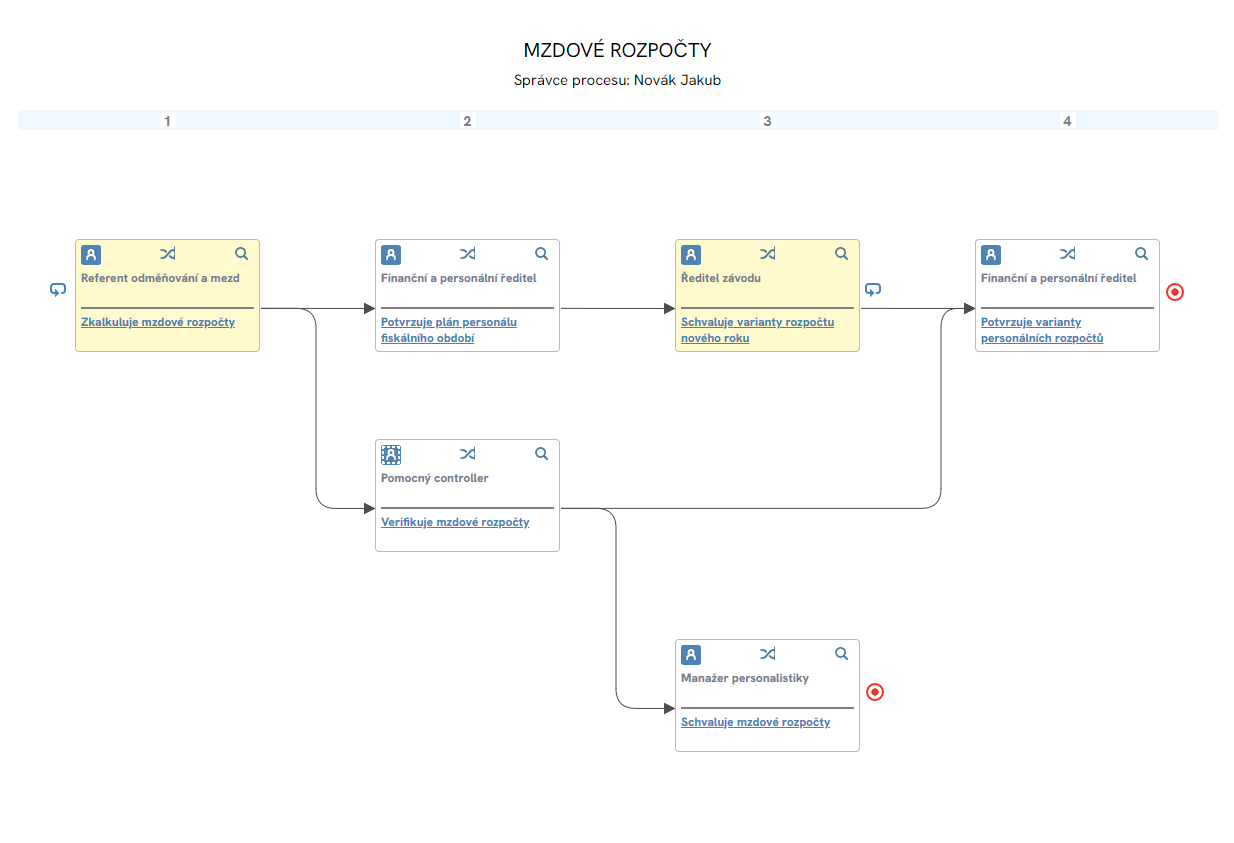Click the loop icon right of Ředitel závodu card
This screenshot has height=843, width=1234.
(x=873, y=290)
